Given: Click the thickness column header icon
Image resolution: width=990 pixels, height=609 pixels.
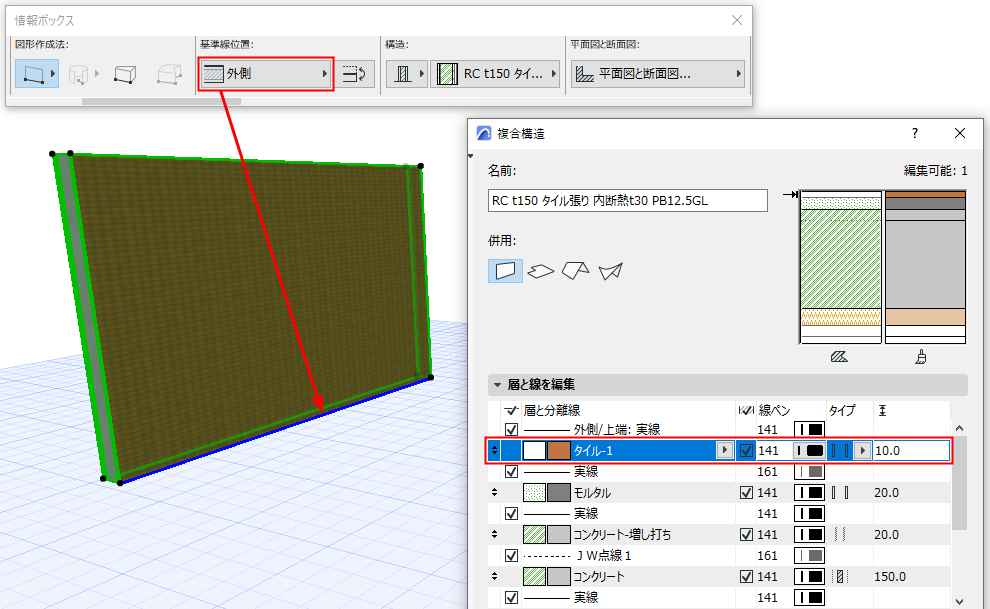Looking at the screenshot, I should (883, 411).
